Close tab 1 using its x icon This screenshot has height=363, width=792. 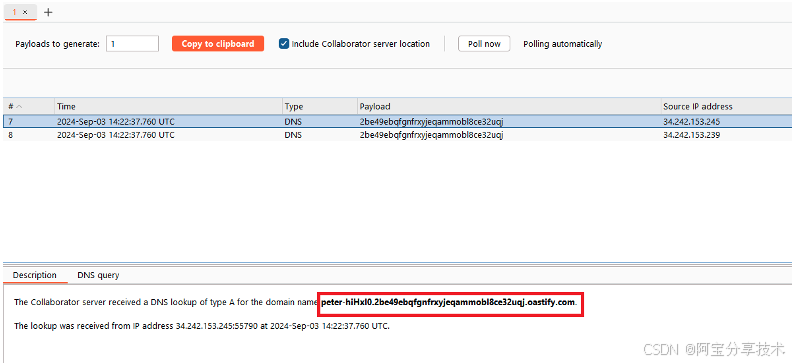pyautogui.click(x=25, y=12)
